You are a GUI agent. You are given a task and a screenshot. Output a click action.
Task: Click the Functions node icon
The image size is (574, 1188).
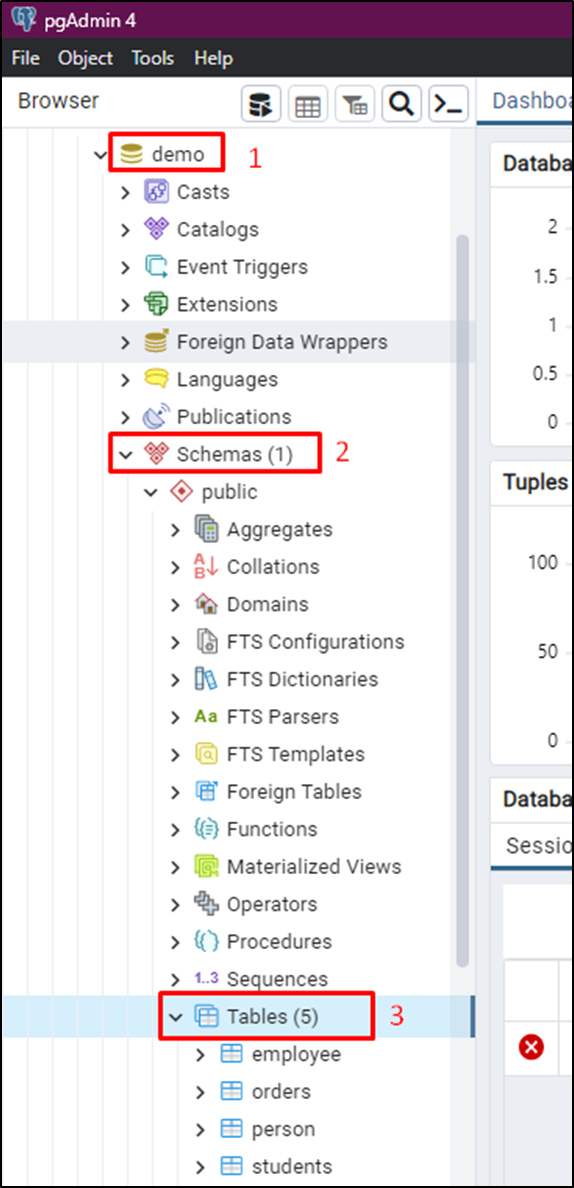point(206,829)
